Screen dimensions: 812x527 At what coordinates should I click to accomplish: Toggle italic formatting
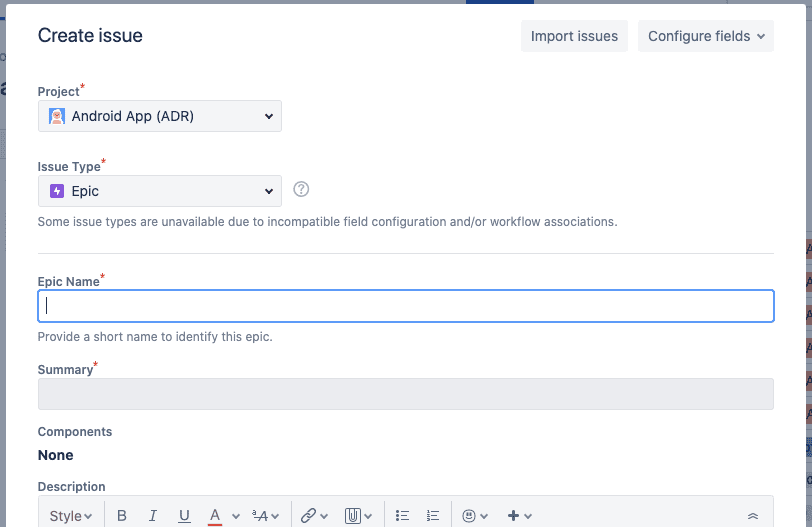153,516
